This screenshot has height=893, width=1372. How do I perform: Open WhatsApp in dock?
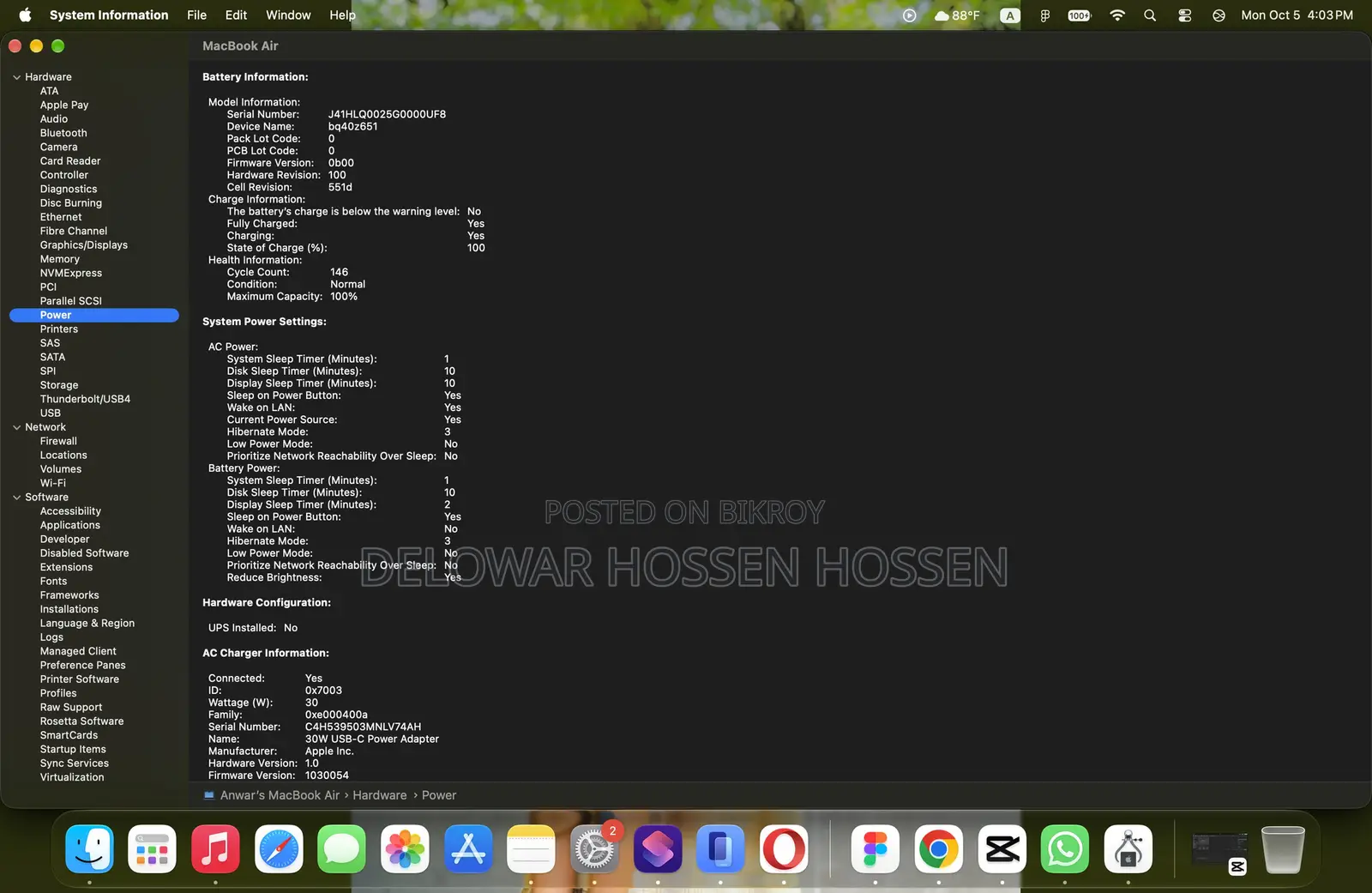pyautogui.click(x=1065, y=849)
